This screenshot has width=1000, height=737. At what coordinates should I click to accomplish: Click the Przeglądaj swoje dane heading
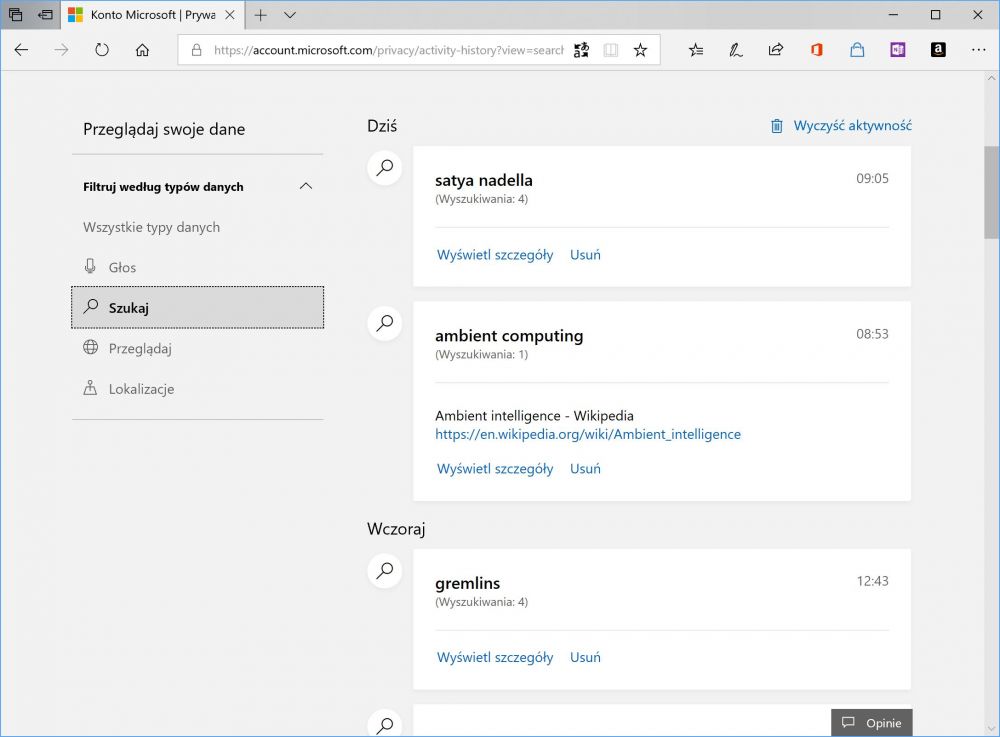(164, 129)
